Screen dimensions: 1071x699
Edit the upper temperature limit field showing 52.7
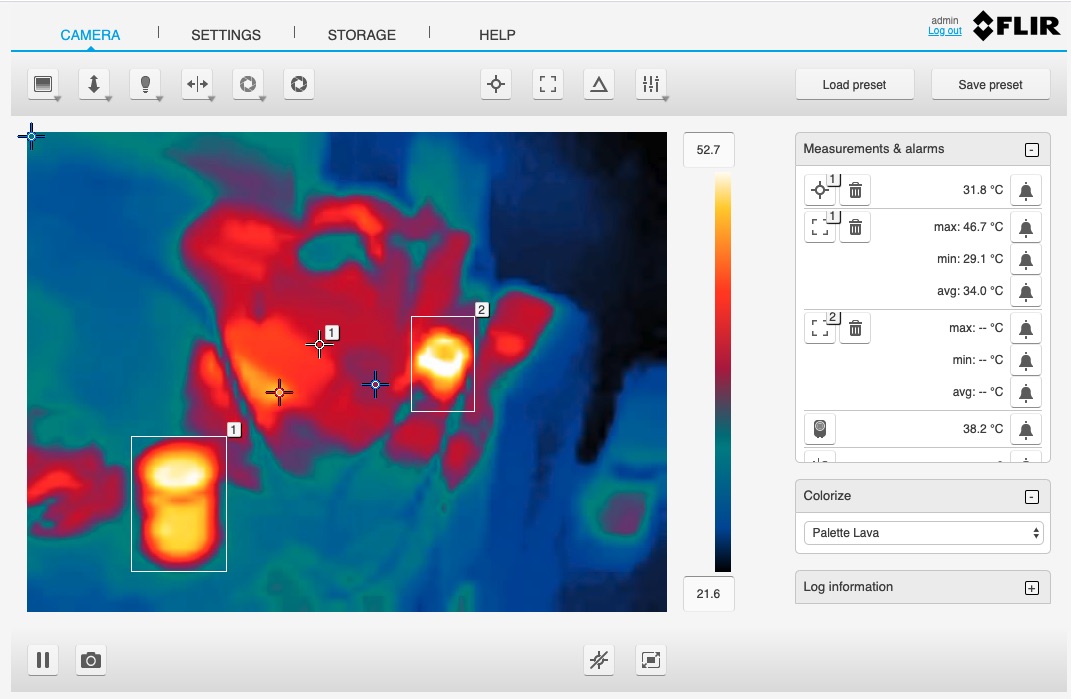tap(708, 149)
